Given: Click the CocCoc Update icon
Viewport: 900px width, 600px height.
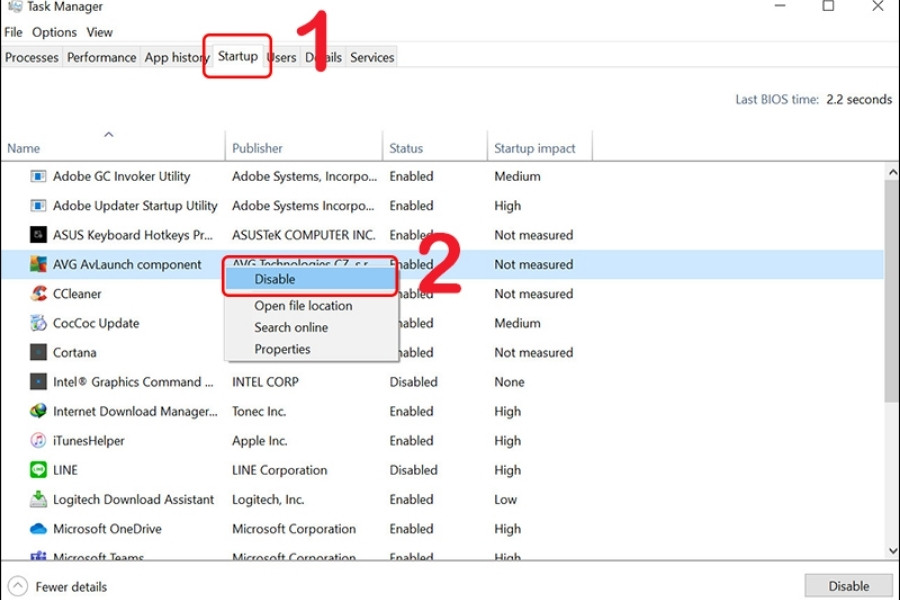Looking at the screenshot, I should [38, 323].
